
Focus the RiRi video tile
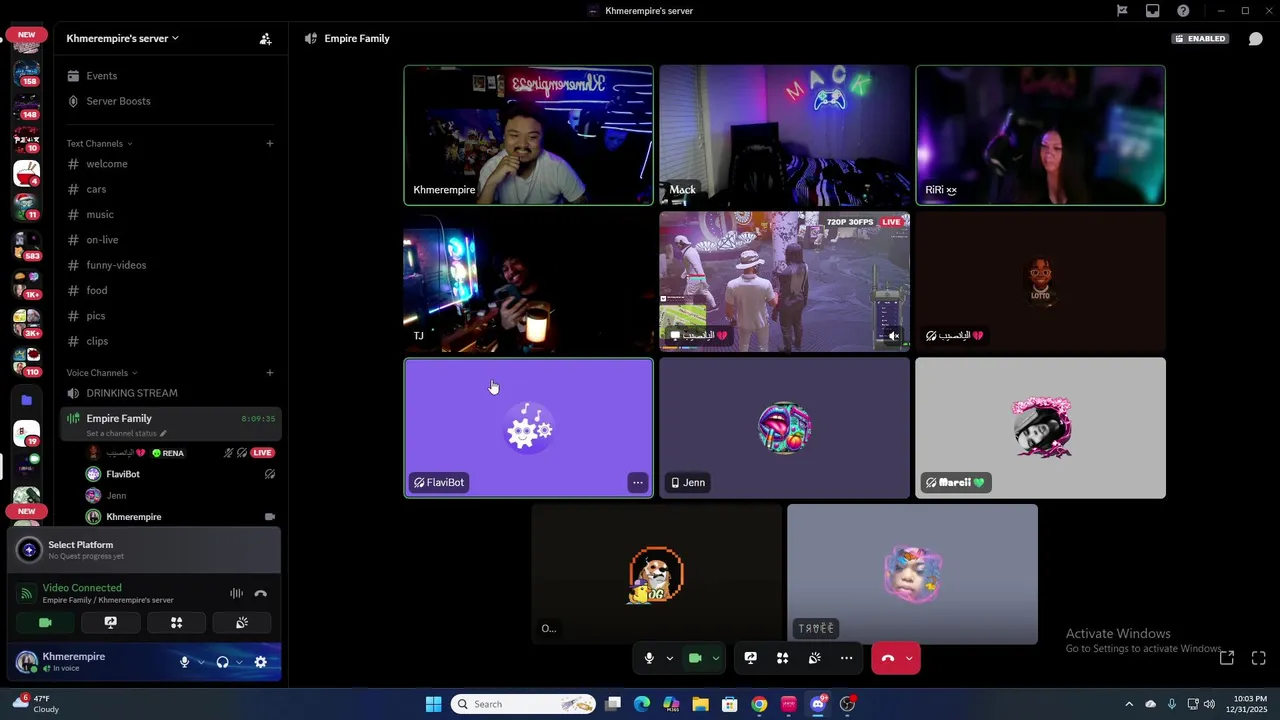click(1040, 135)
